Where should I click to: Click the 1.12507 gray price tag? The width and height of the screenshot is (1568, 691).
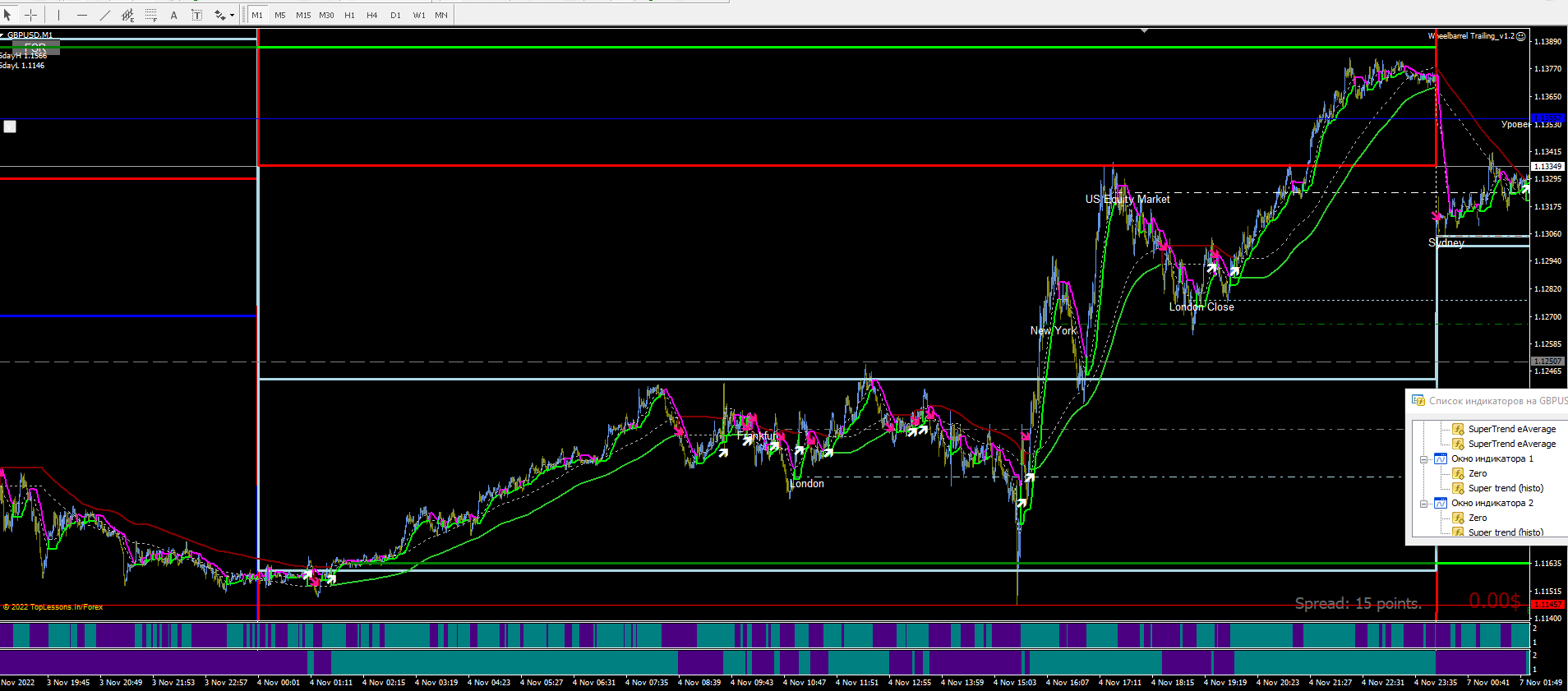pos(1547,362)
